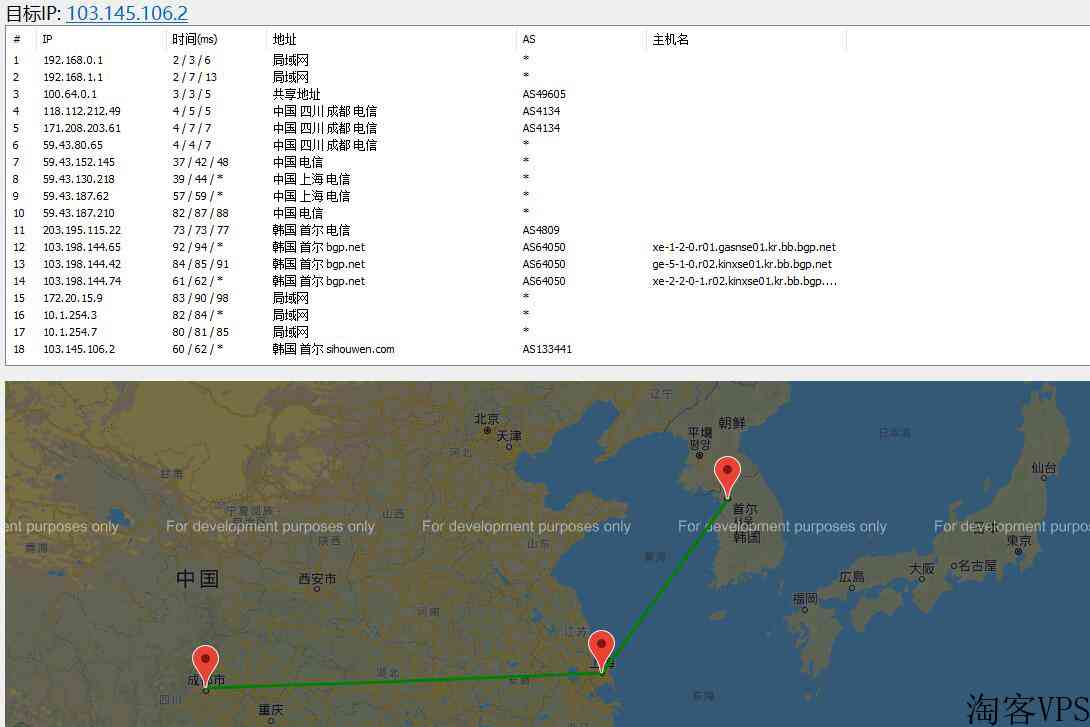This screenshot has height=727, width=1090.
Task: Sort by the 时间(ms) column header
Action: point(195,40)
